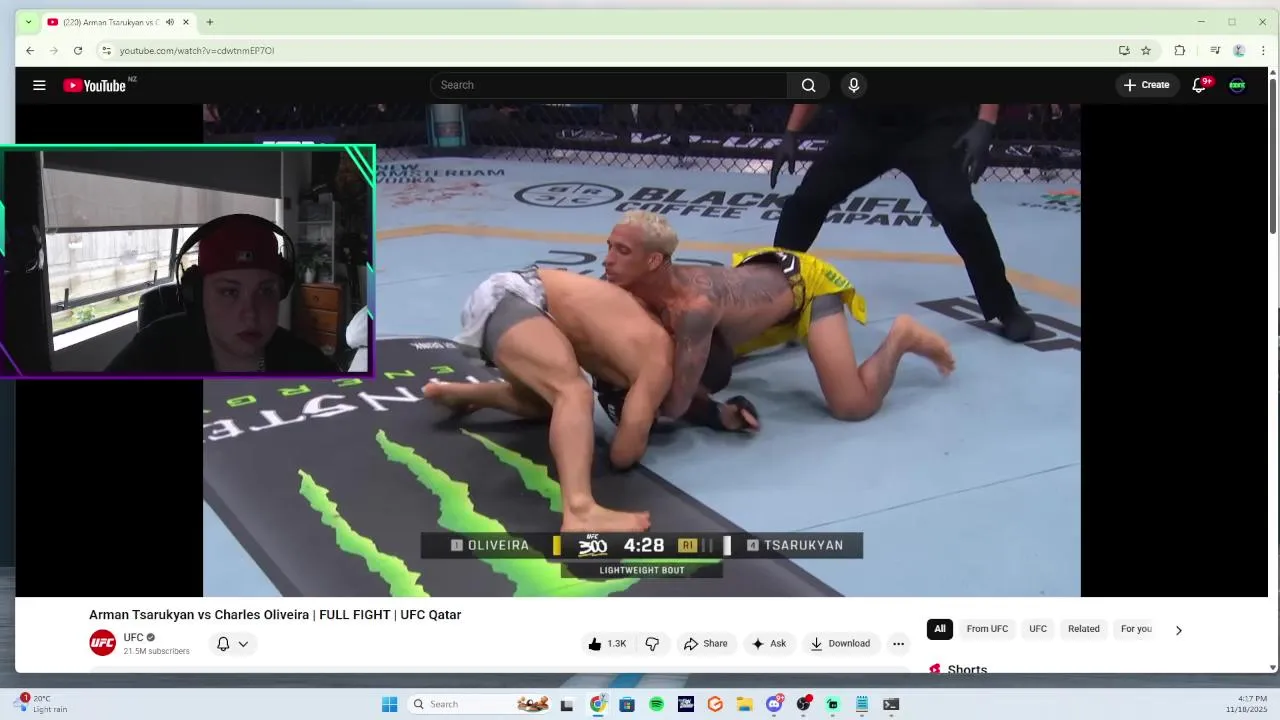
Task: Open the Chrome tab search dropdown arrow
Action: click(x=28, y=22)
